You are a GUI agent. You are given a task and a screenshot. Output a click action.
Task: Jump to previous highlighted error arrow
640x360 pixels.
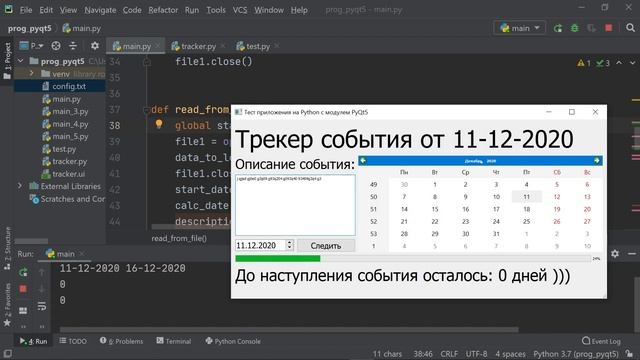click(619, 63)
